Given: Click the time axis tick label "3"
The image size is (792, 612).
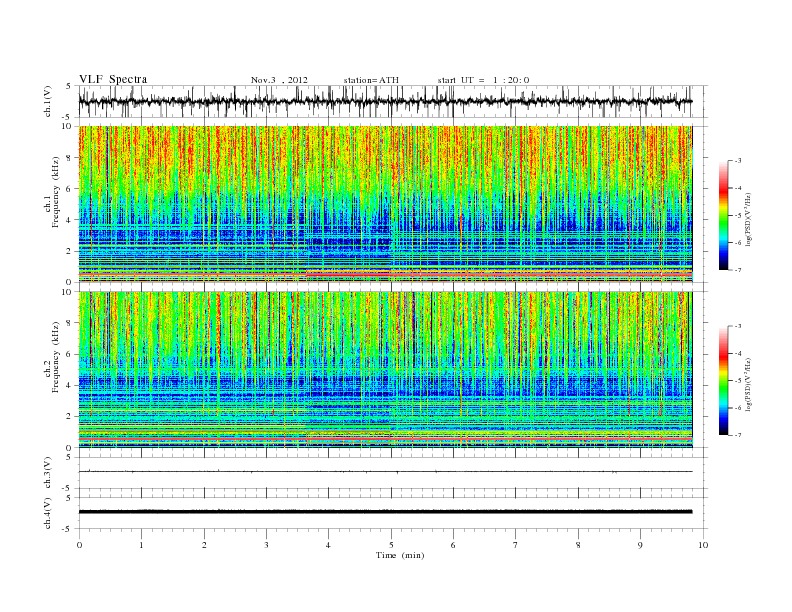Looking at the screenshot, I should (266, 545).
